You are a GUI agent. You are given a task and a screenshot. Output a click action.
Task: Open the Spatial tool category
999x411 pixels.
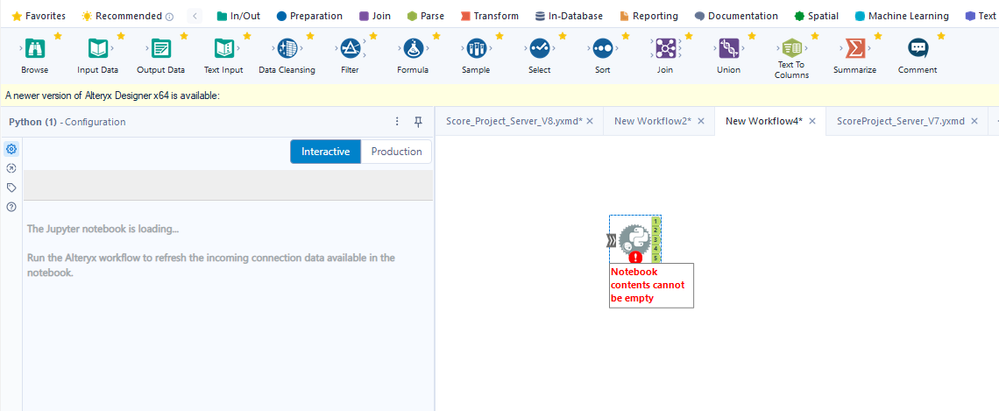(x=817, y=16)
